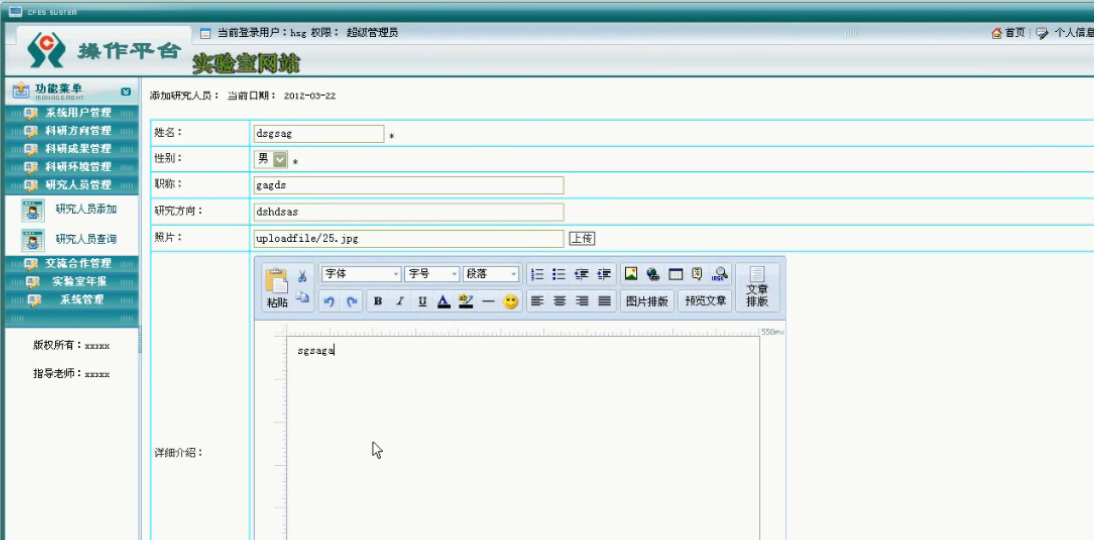Click the Copy icon in editor toolbar
This screenshot has height=540, width=1094.
[302, 298]
